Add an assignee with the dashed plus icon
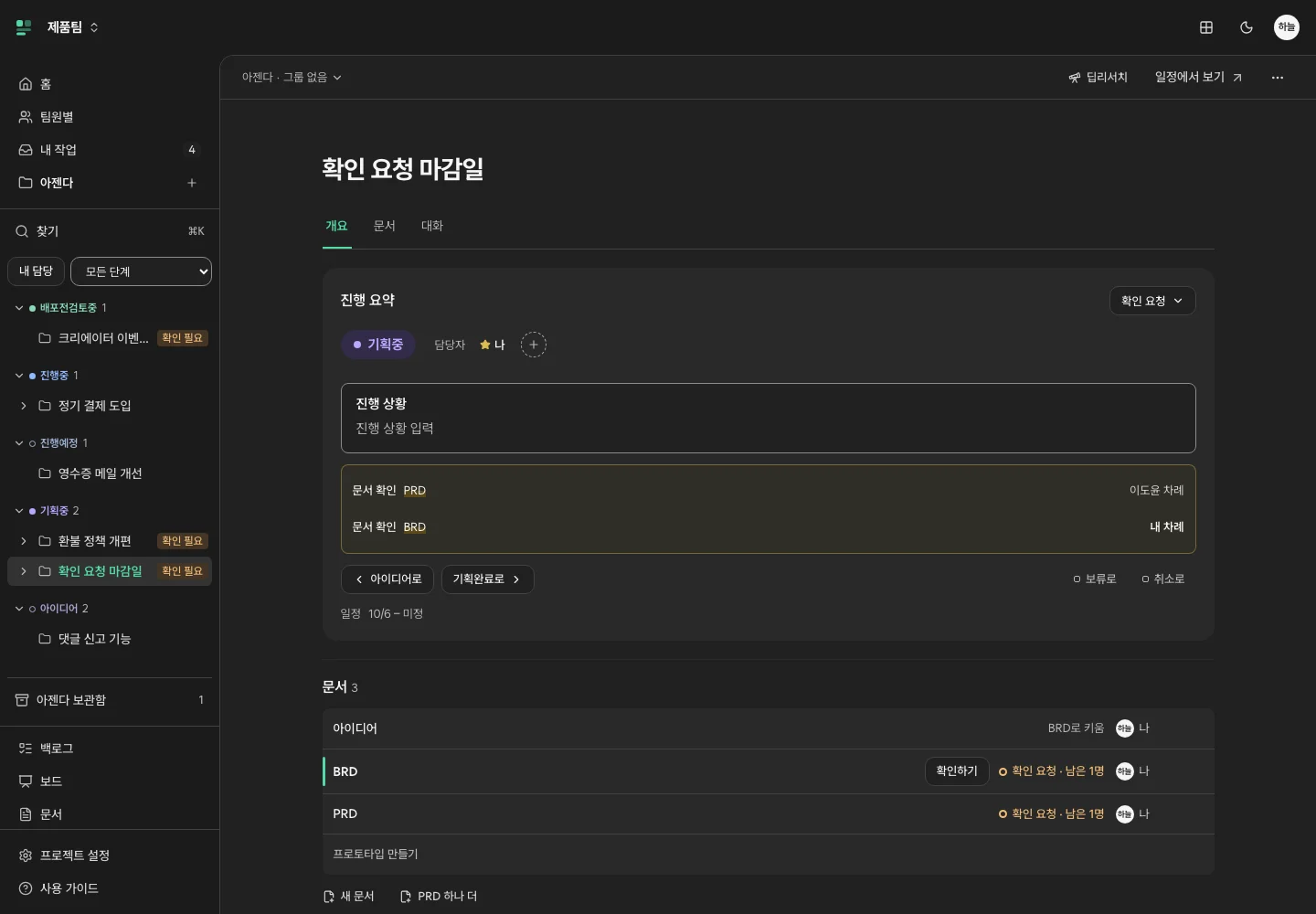This screenshot has width=1316, height=914. 534,345
